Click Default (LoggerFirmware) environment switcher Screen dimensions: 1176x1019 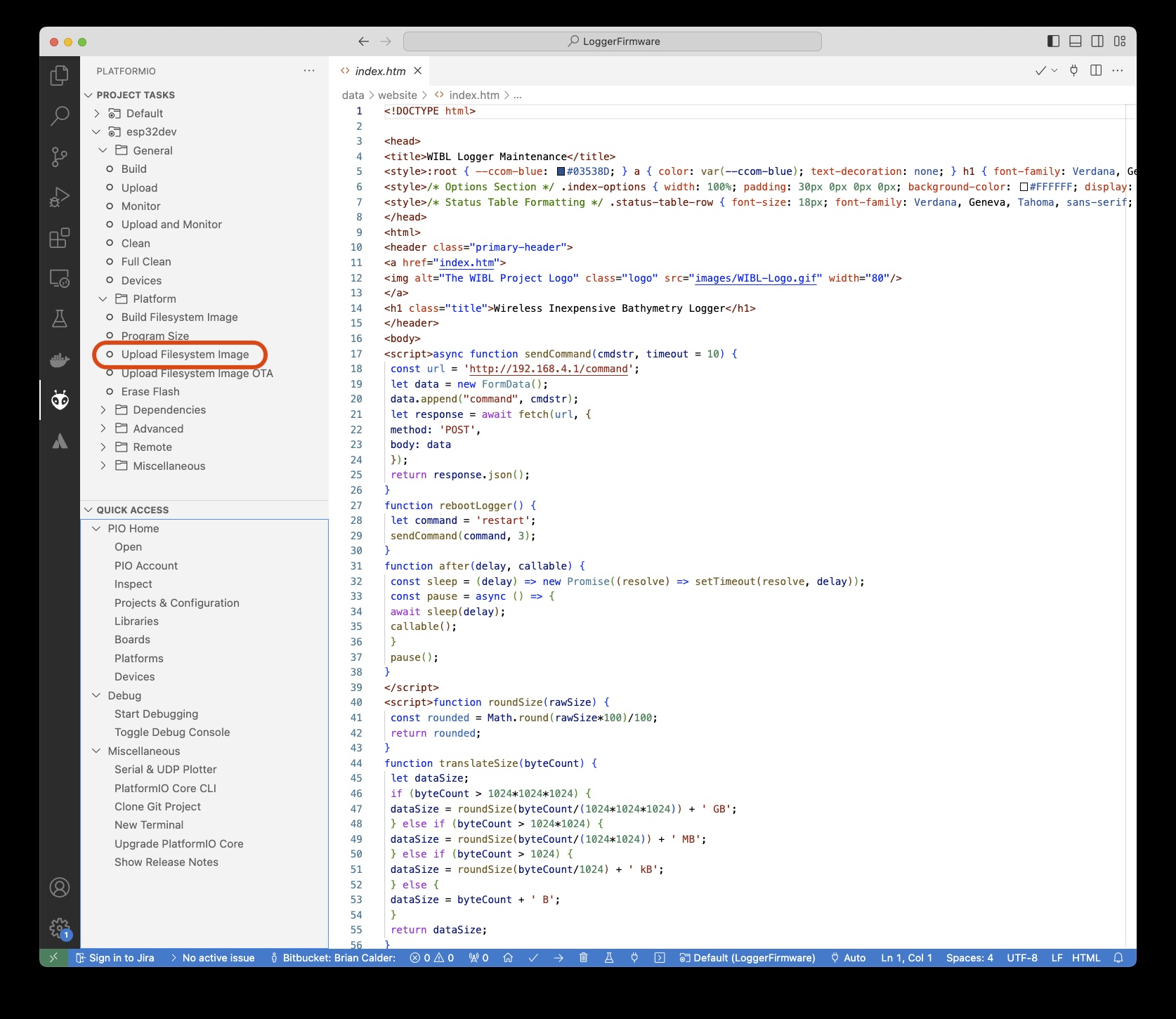[x=747, y=958]
